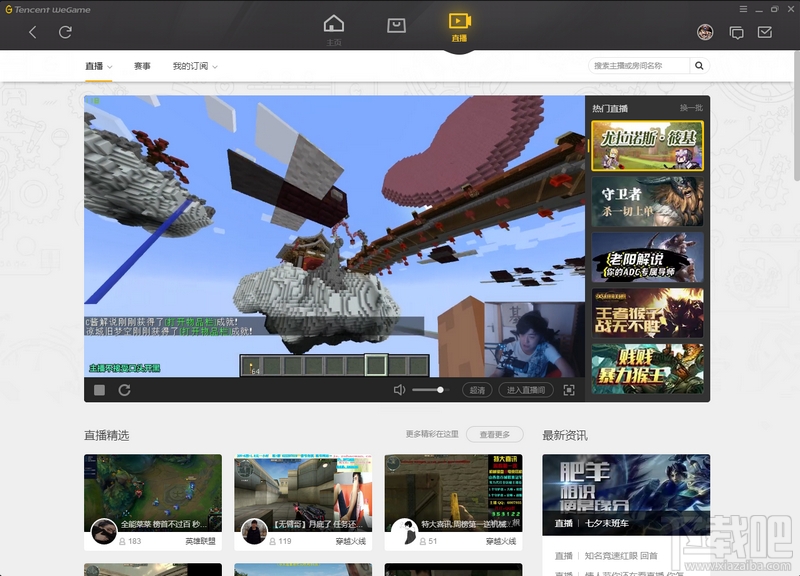
Task: Select the 守卫者 hot stream thumbnail
Action: coord(647,202)
